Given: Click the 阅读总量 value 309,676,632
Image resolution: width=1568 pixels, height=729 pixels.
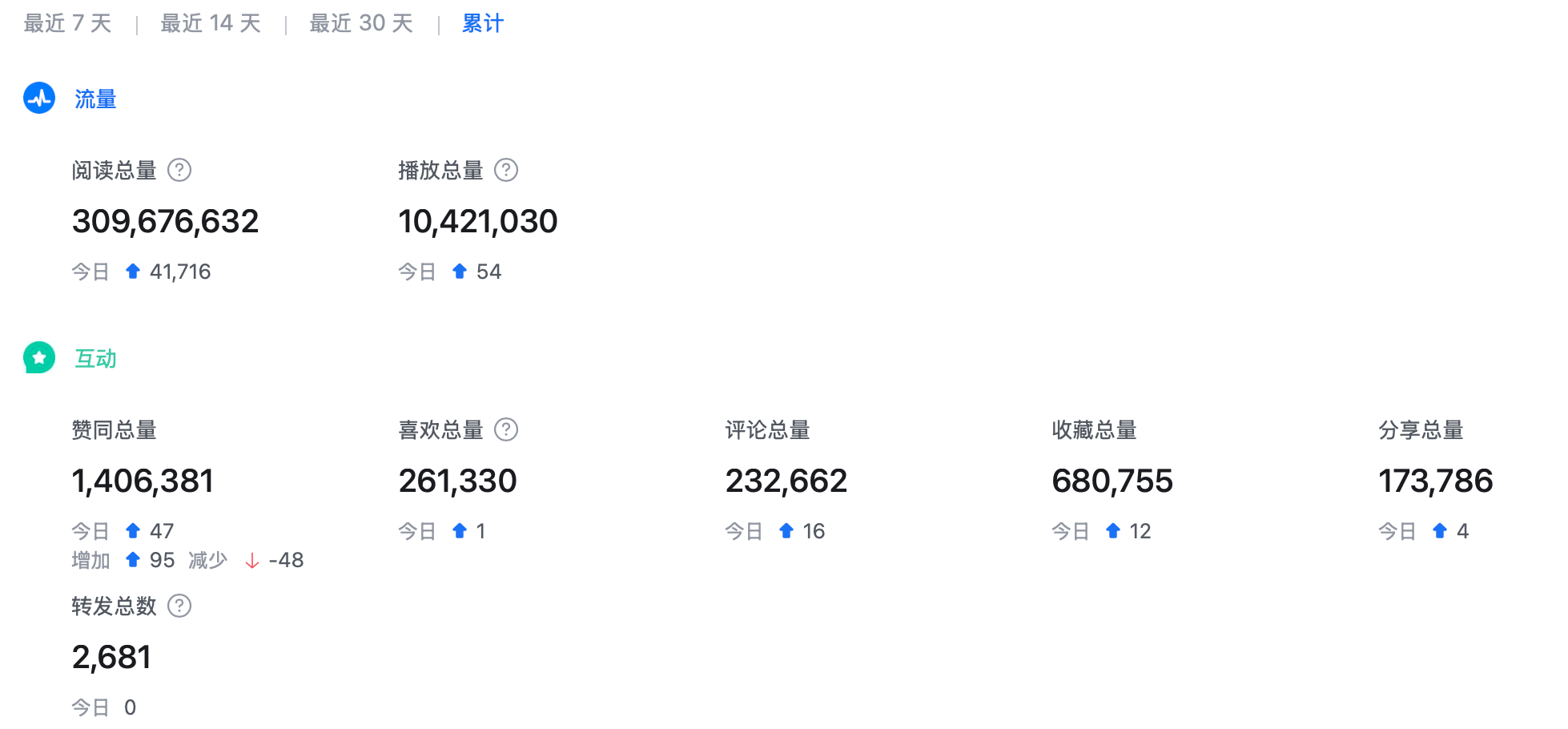Looking at the screenshot, I should click(x=165, y=221).
